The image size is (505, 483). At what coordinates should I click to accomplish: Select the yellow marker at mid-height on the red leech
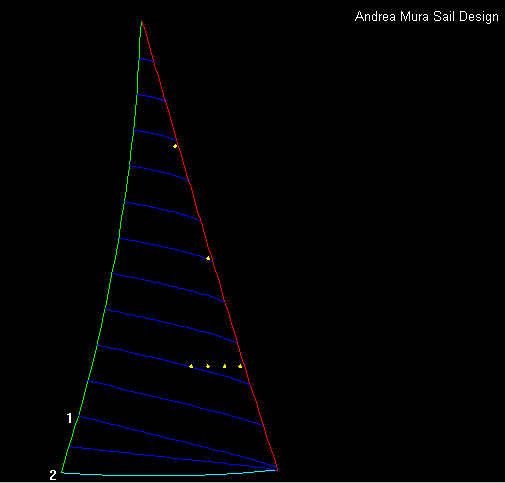pos(208,258)
